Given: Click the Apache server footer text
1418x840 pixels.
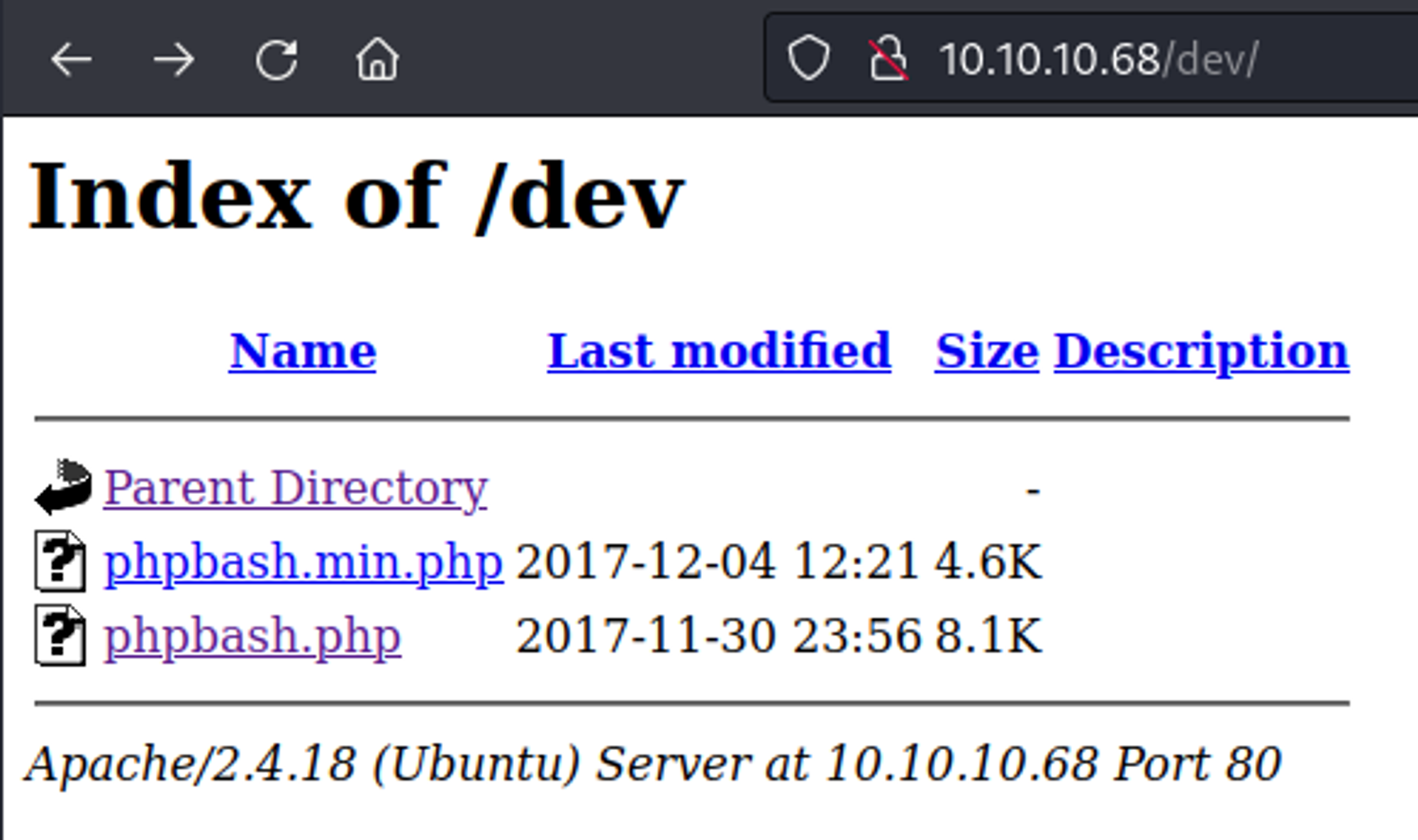Looking at the screenshot, I should 652,764.
